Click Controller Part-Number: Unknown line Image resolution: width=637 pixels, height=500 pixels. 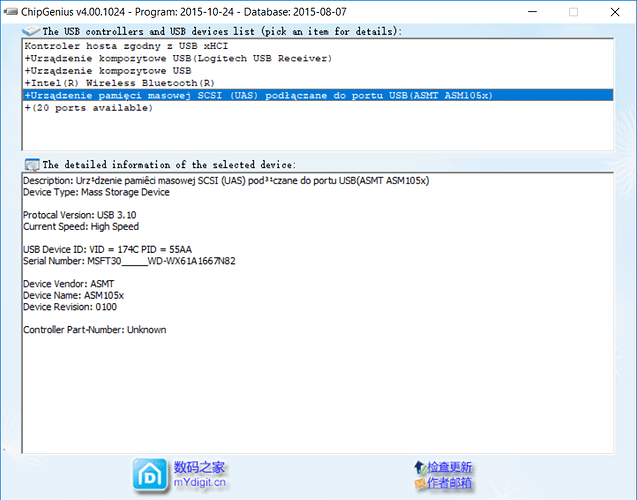(x=95, y=330)
